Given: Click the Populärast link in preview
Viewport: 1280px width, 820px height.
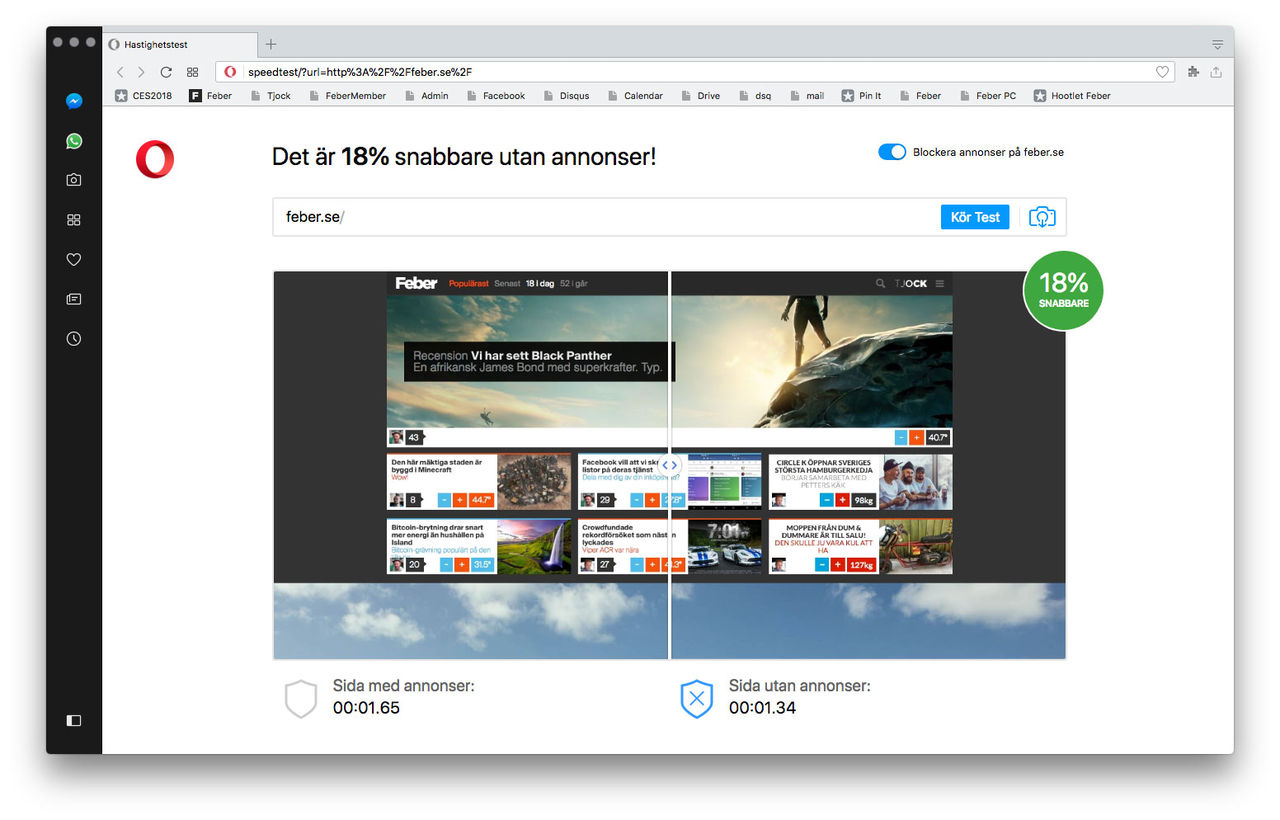Looking at the screenshot, I should pyautogui.click(x=468, y=284).
